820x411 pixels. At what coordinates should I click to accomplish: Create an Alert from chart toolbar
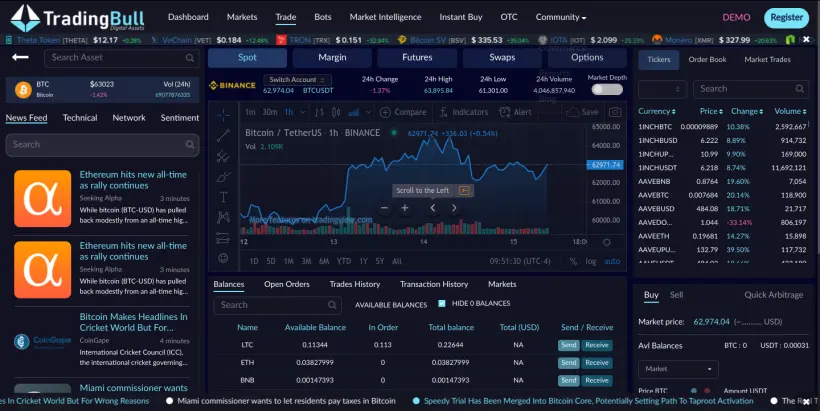[x=515, y=112]
